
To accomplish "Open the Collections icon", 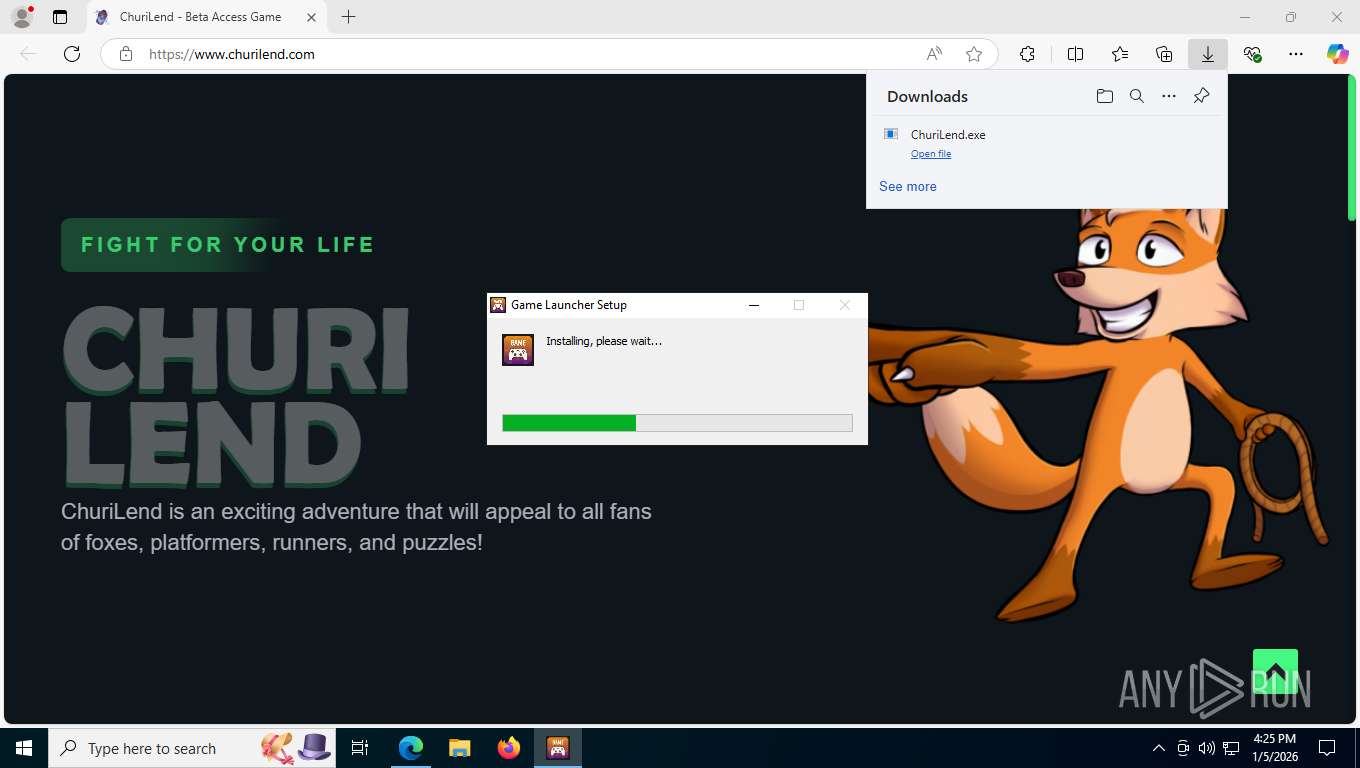I will pyautogui.click(x=1164, y=54).
